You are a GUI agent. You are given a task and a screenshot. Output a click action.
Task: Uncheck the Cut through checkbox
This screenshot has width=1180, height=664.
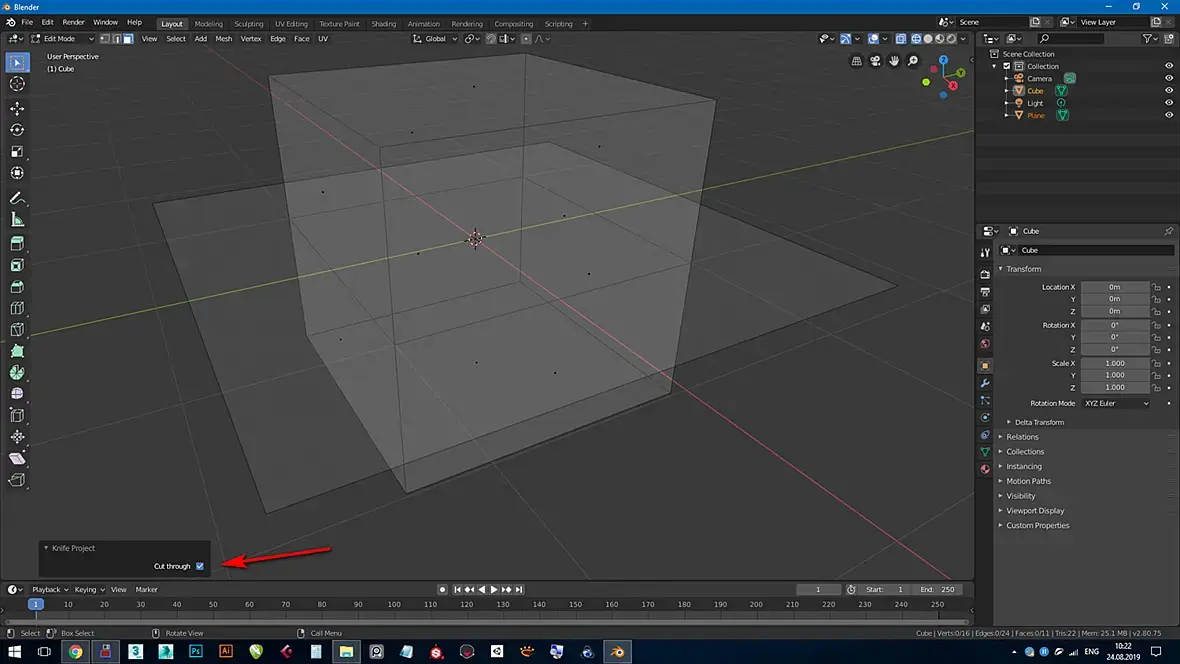click(x=200, y=566)
